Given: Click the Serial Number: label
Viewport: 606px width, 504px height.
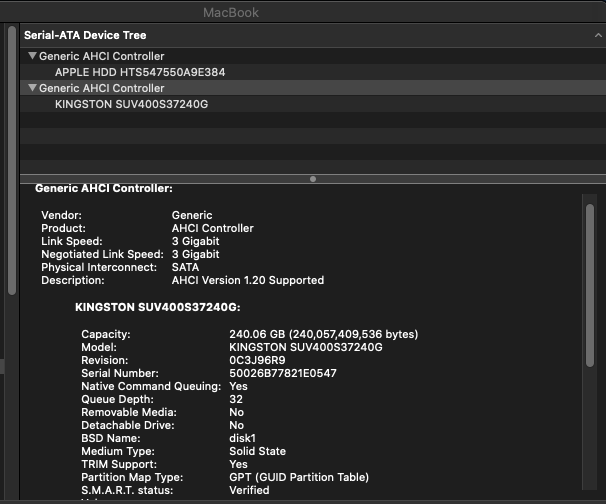Looking at the screenshot, I should (120, 373).
